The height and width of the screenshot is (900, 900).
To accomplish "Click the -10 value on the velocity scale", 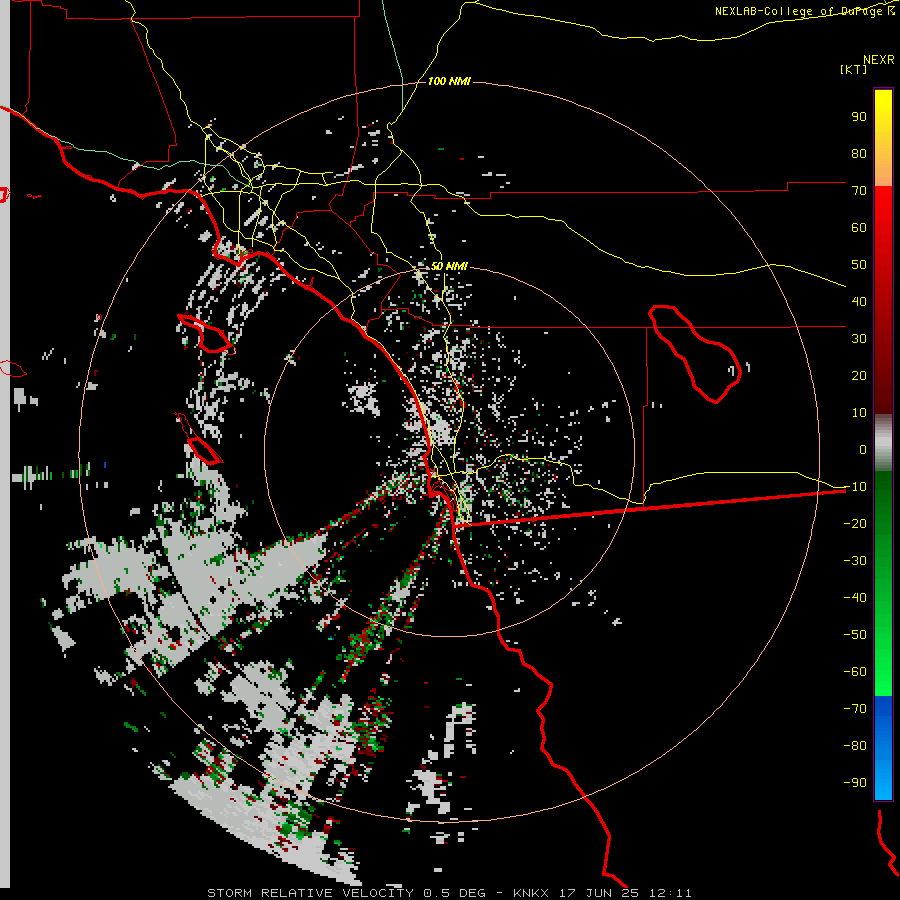I will [855, 487].
